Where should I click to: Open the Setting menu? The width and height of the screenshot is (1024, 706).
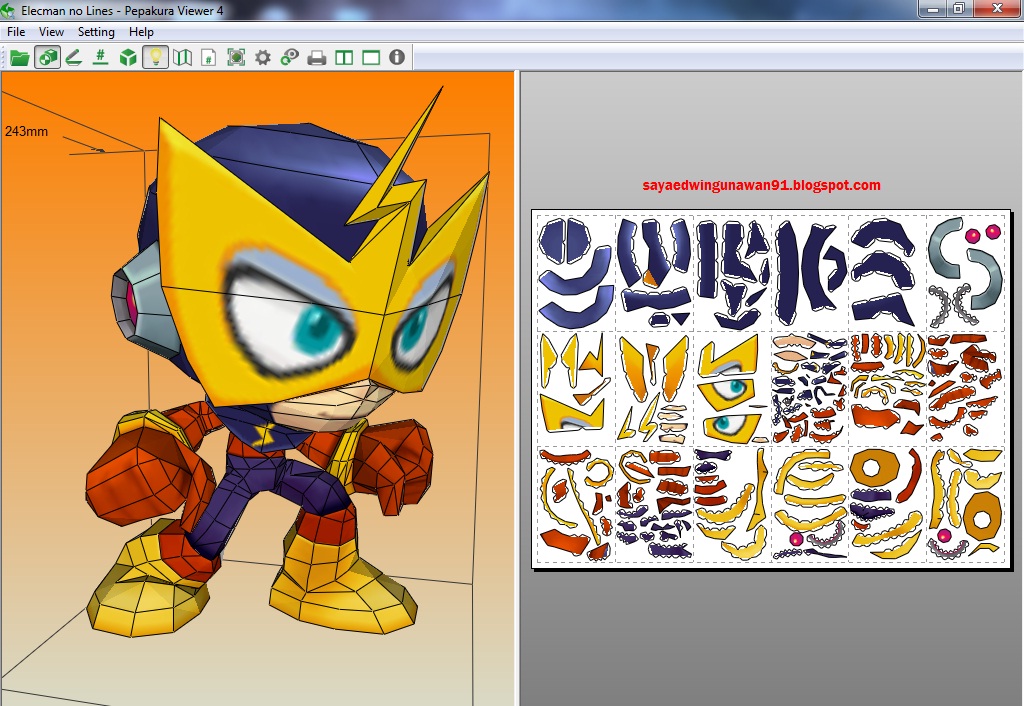click(96, 31)
